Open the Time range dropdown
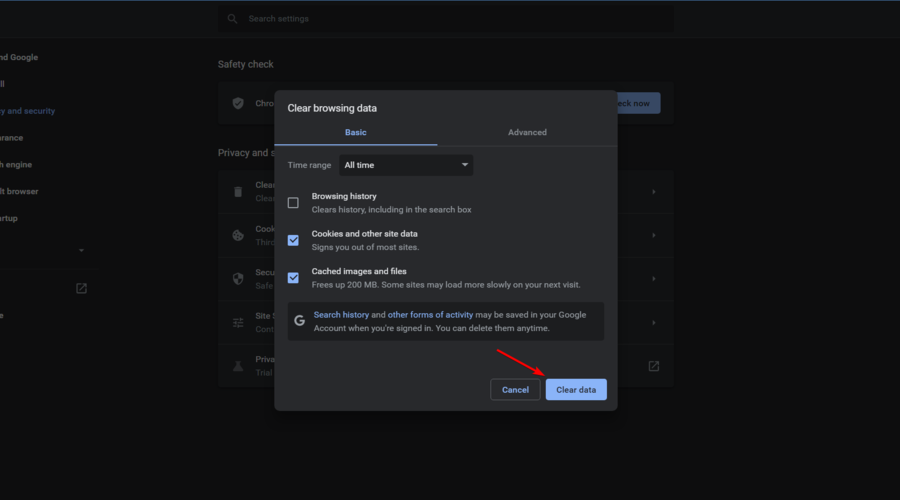 406,165
